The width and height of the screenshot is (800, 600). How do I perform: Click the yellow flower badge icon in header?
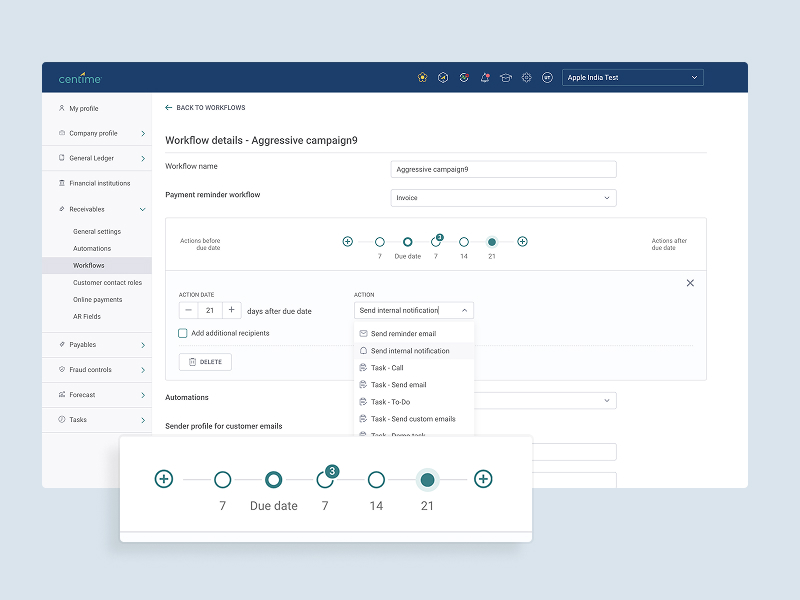[x=422, y=78]
